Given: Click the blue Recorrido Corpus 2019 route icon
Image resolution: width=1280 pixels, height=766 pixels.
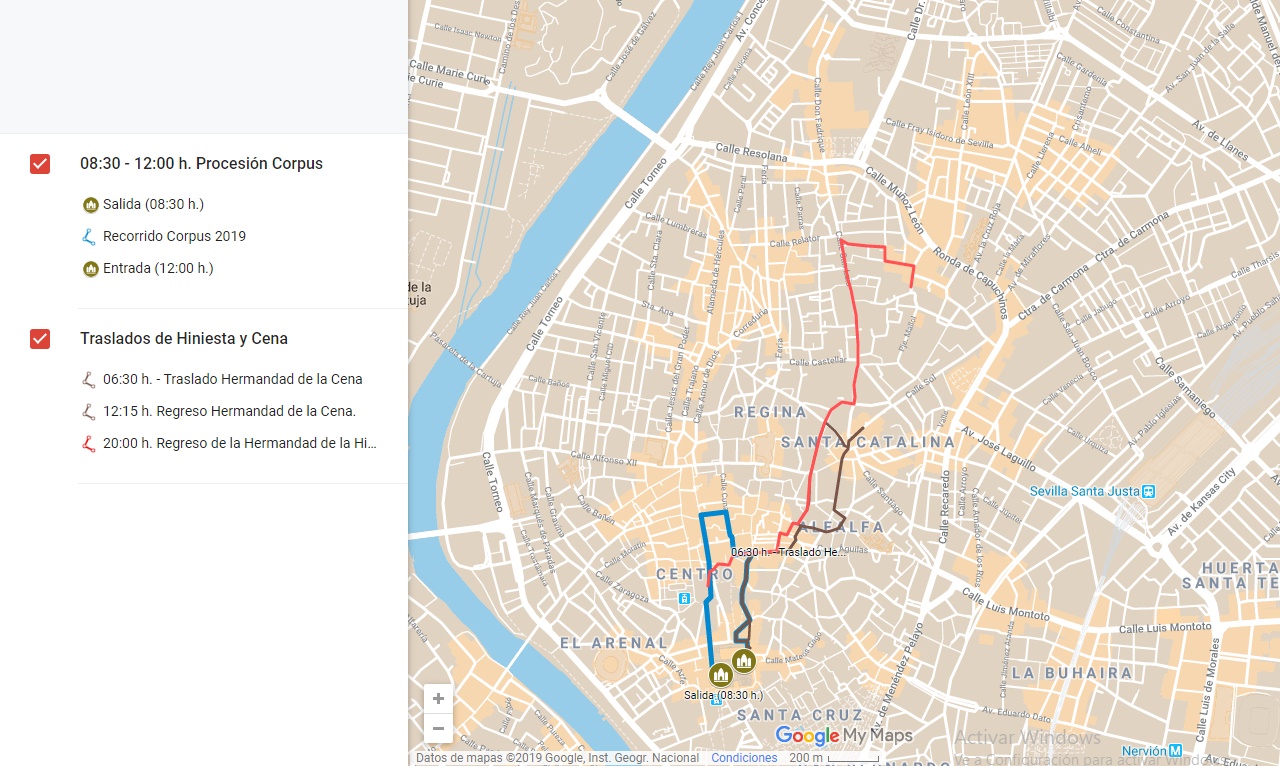Looking at the screenshot, I should click(90, 237).
